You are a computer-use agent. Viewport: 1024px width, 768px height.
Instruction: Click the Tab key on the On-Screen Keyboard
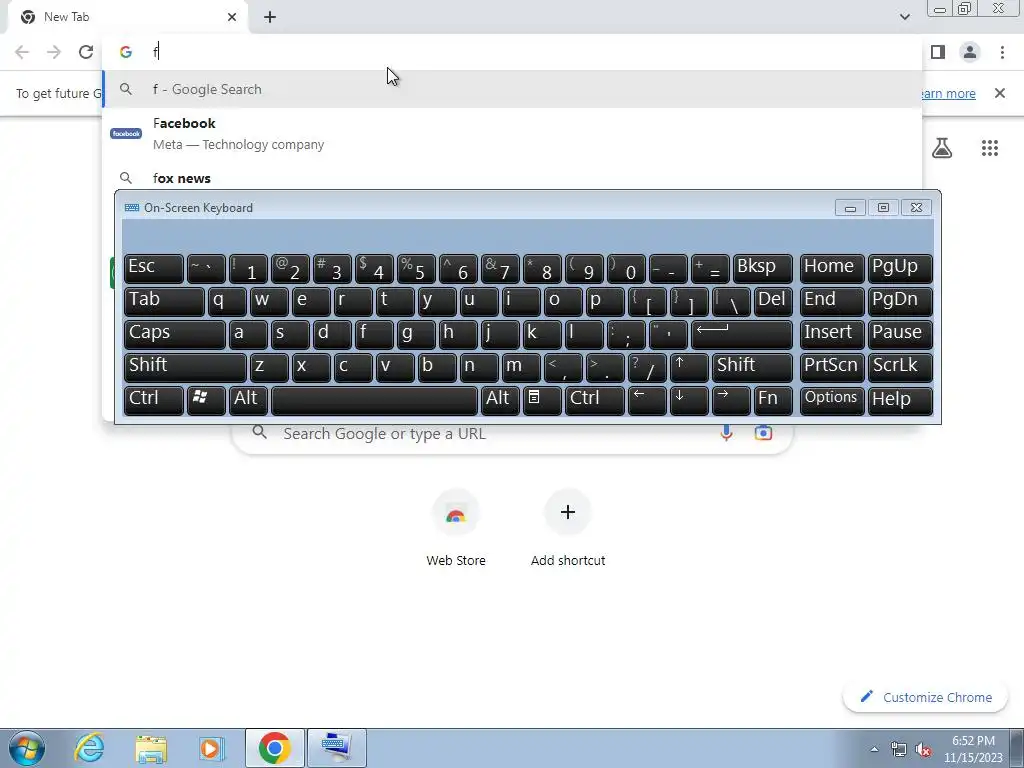click(x=164, y=301)
